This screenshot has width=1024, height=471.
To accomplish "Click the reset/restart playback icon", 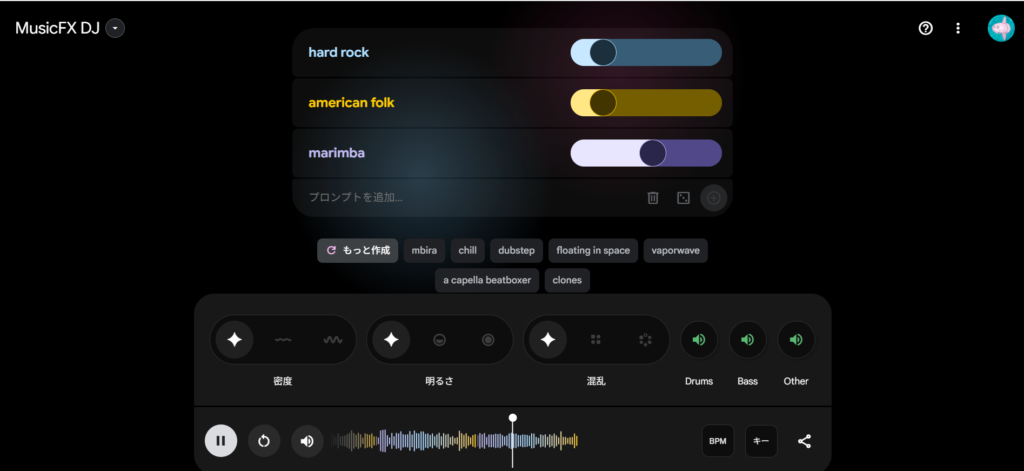I will click(264, 441).
